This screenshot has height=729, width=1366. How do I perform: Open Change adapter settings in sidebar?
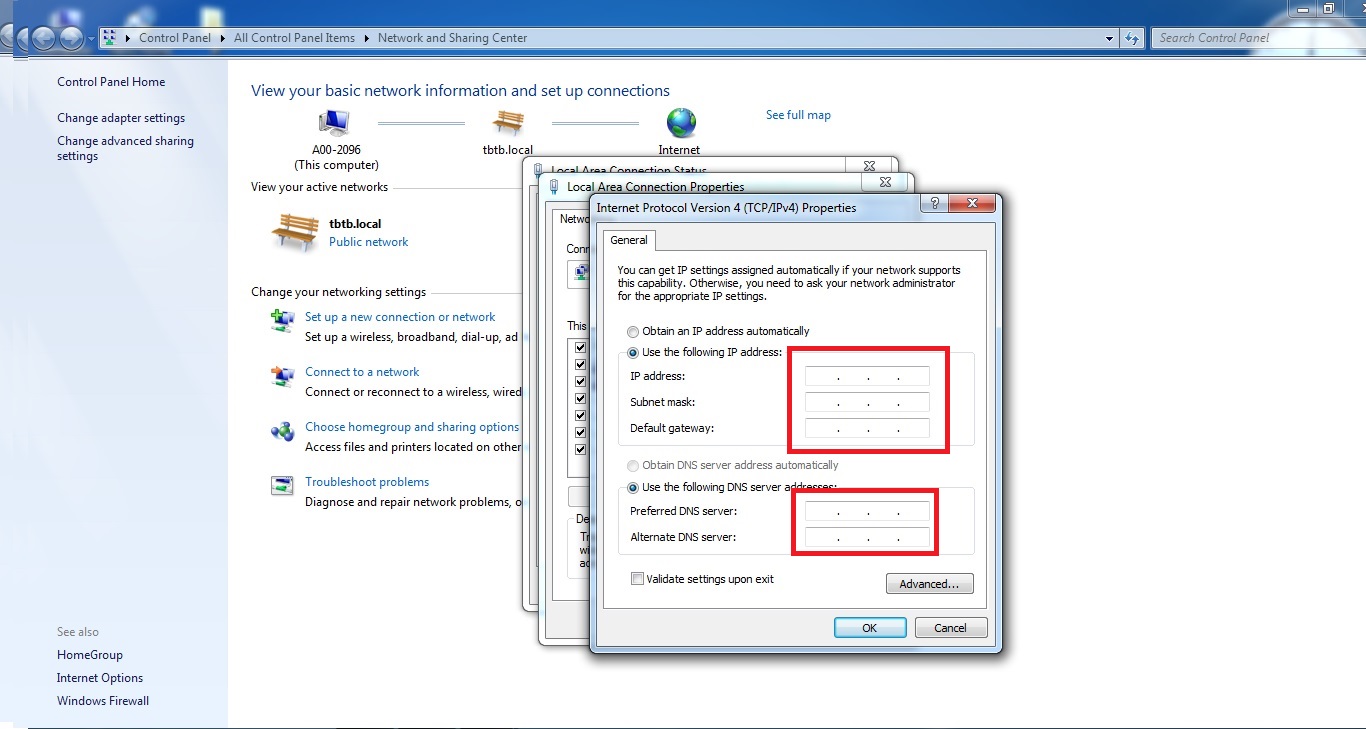pos(121,118)
